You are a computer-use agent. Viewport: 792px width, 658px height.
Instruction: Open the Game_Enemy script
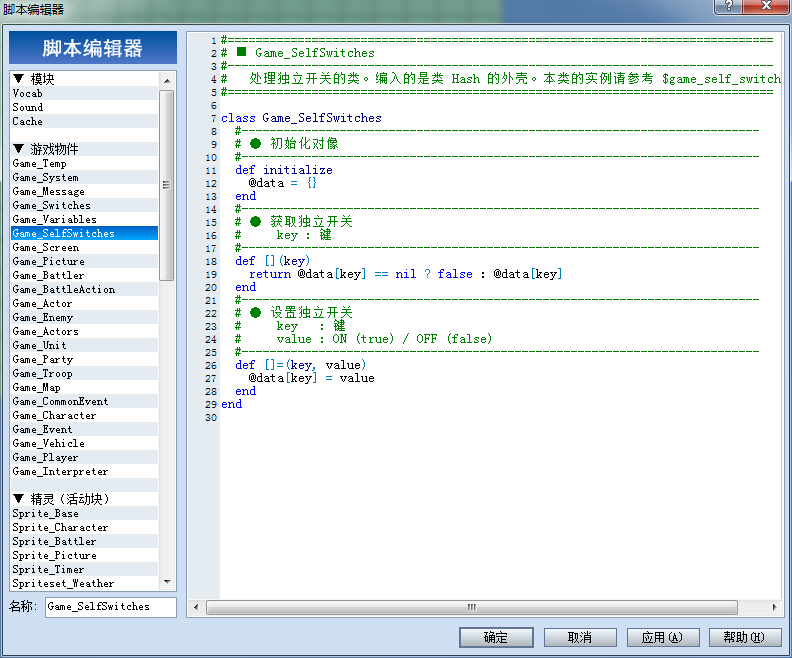pyautogui.click(x=84, y=317)
